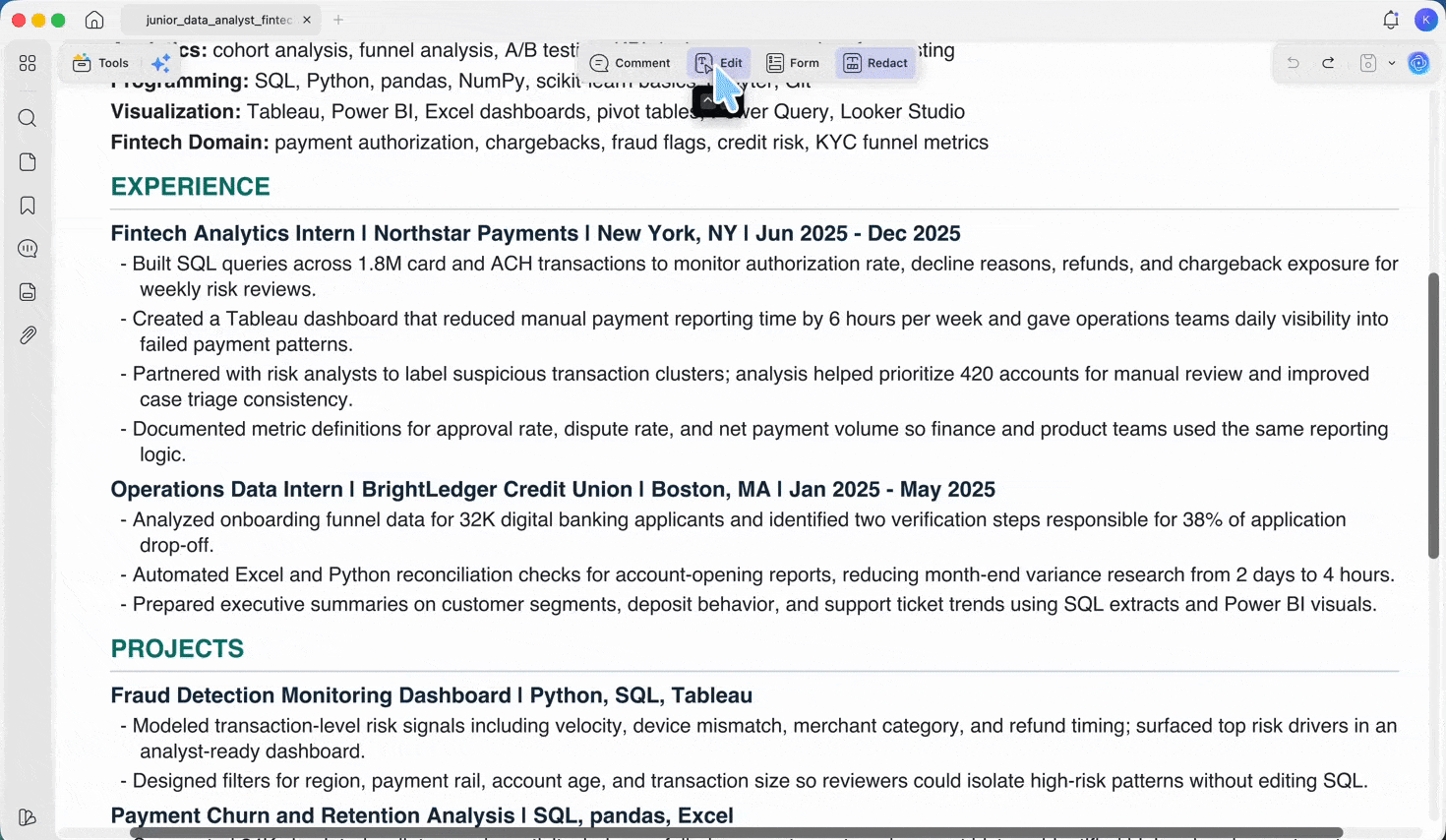This screenshot has height=840, width=1446.
Task: Add a new tab with plus button
Action: [x=338, y=20]
